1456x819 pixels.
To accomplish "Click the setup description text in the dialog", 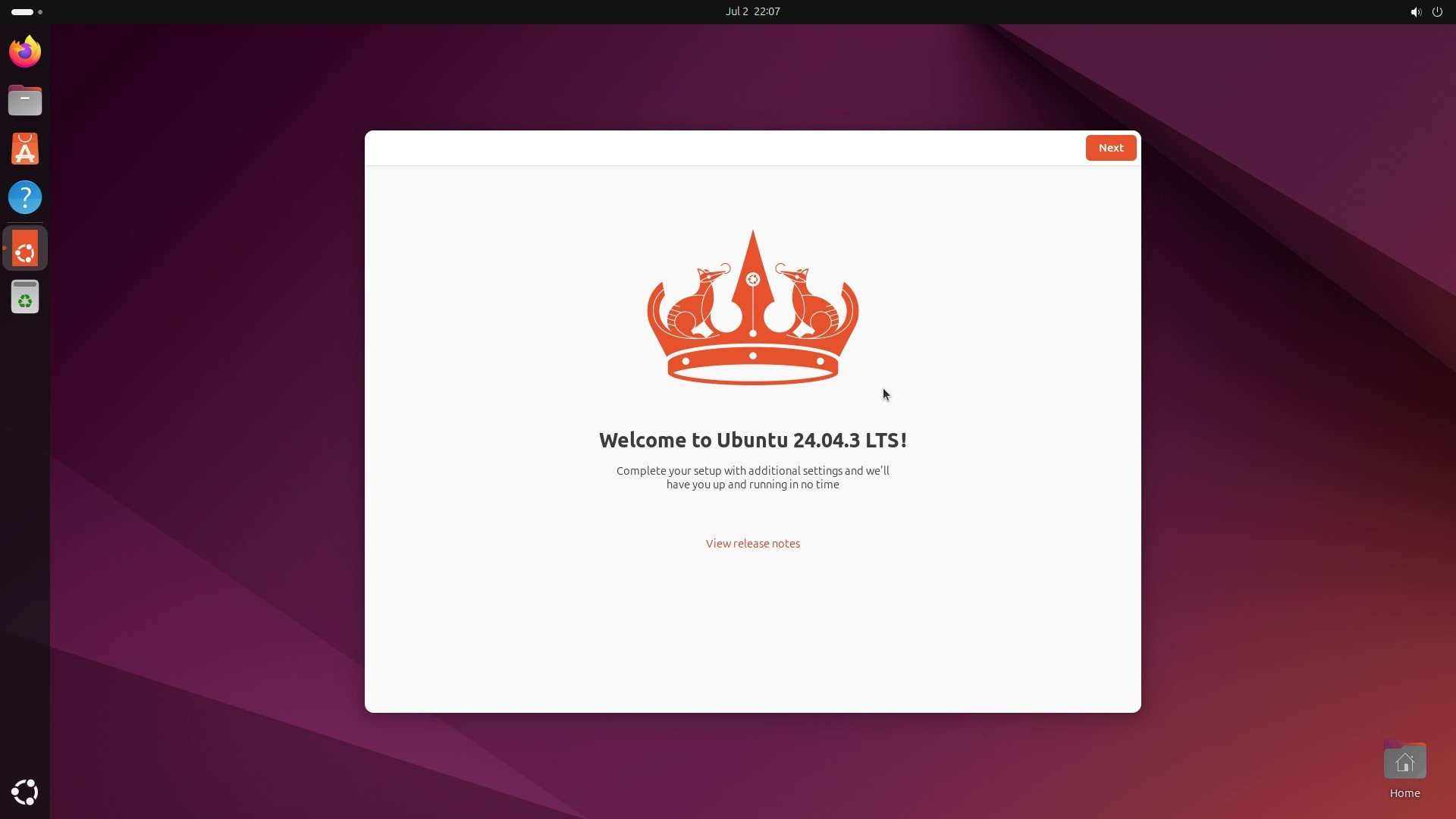I will [752, 478].
